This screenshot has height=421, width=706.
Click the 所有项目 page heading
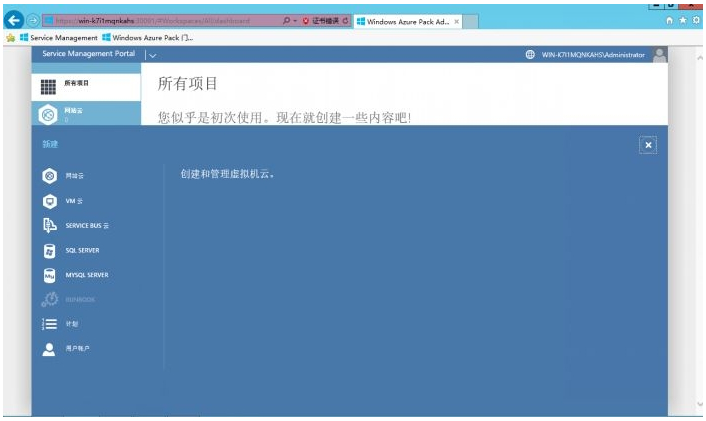(187, 84)
